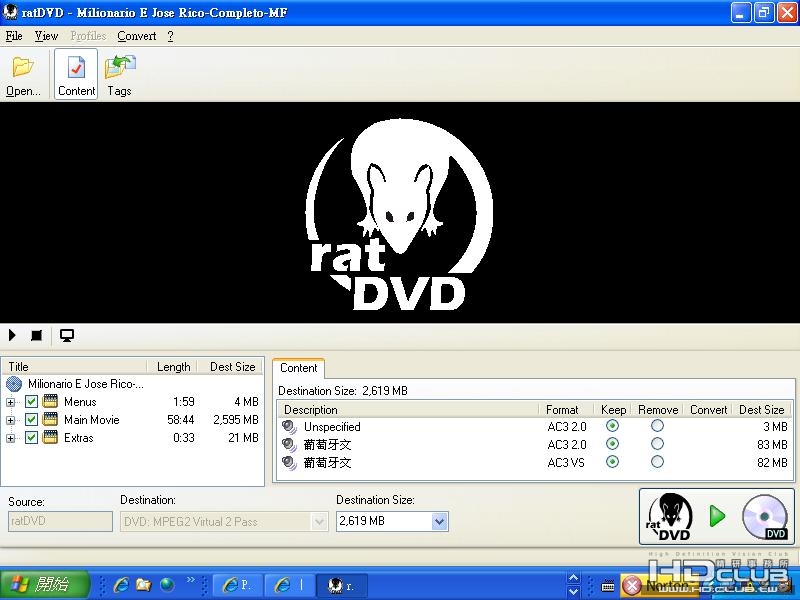Click the Keep column header
Viewport: 800px width, 600px height.
613,410
